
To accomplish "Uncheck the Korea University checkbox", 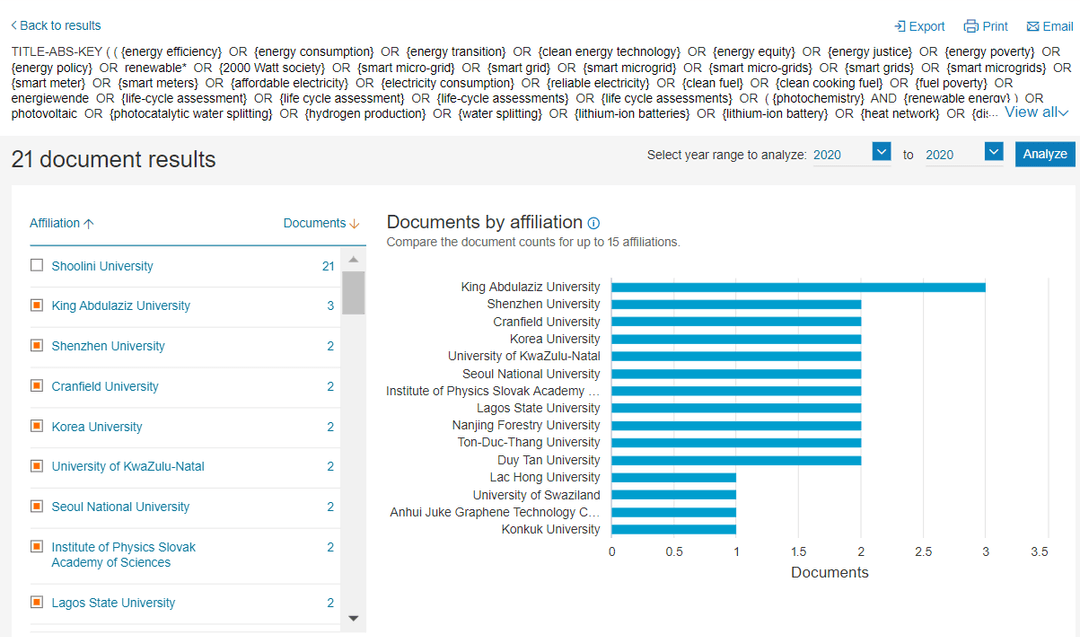I will tap(37, 426).
